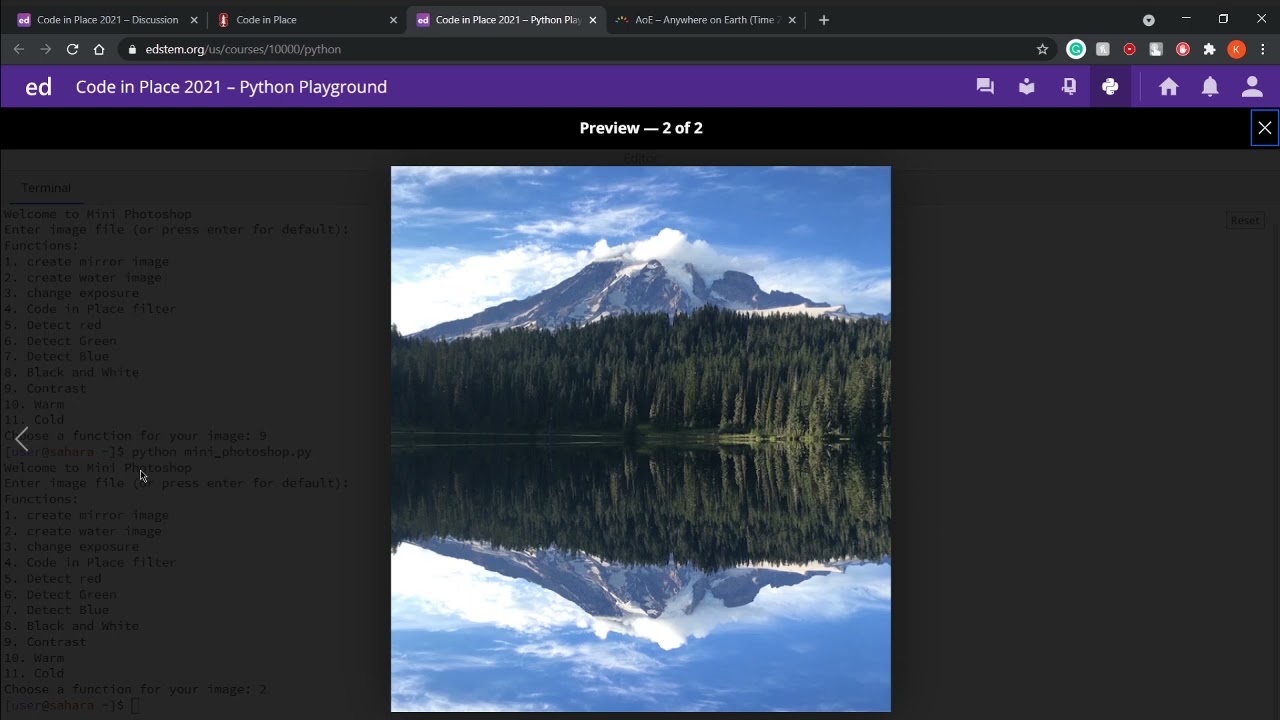This screenshot has height=720, width=1280.
Task: Open the lessons icon in Ed header
Action: [1027, 87]
